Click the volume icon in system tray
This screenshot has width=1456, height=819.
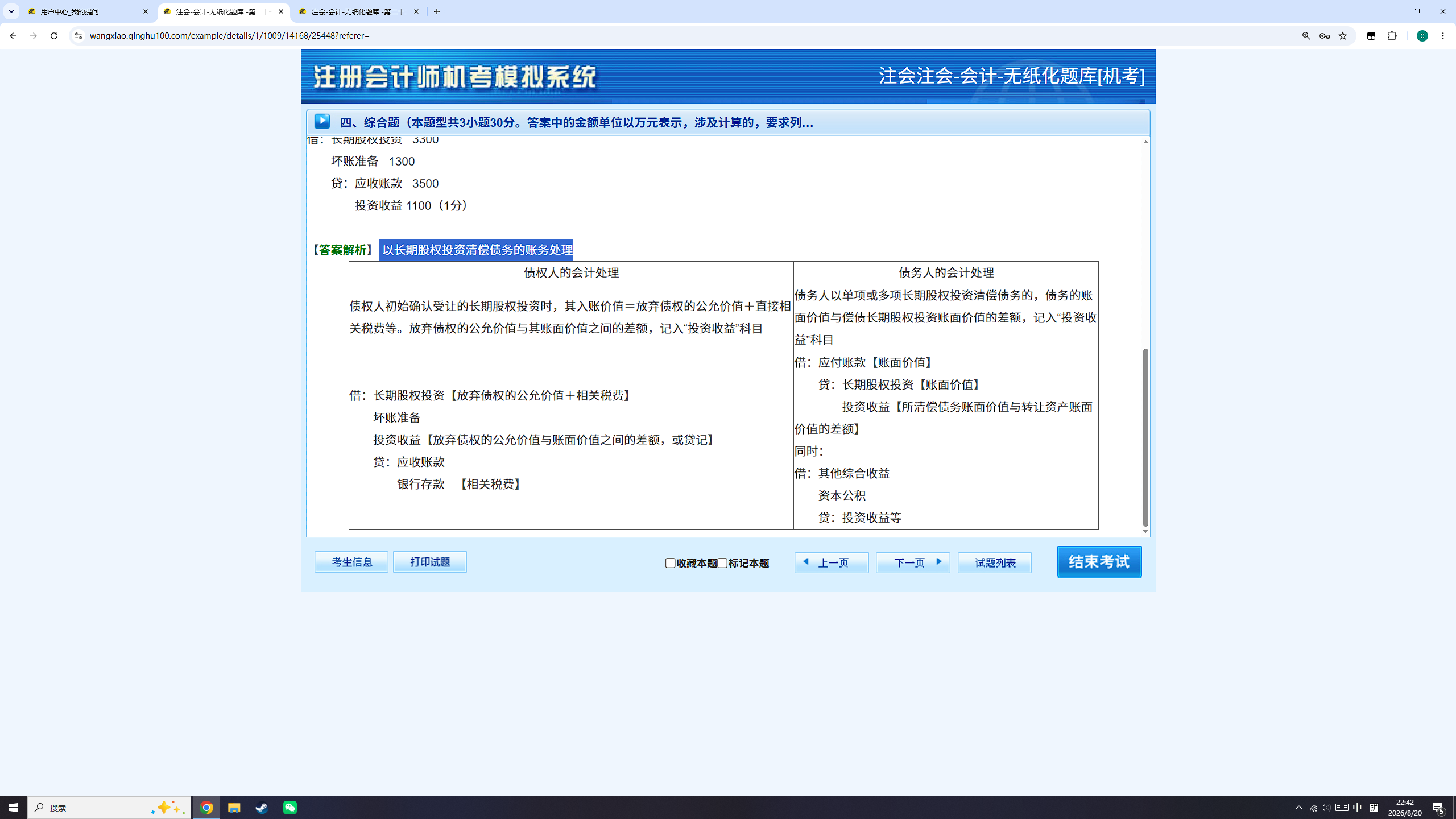point(1326,808)
